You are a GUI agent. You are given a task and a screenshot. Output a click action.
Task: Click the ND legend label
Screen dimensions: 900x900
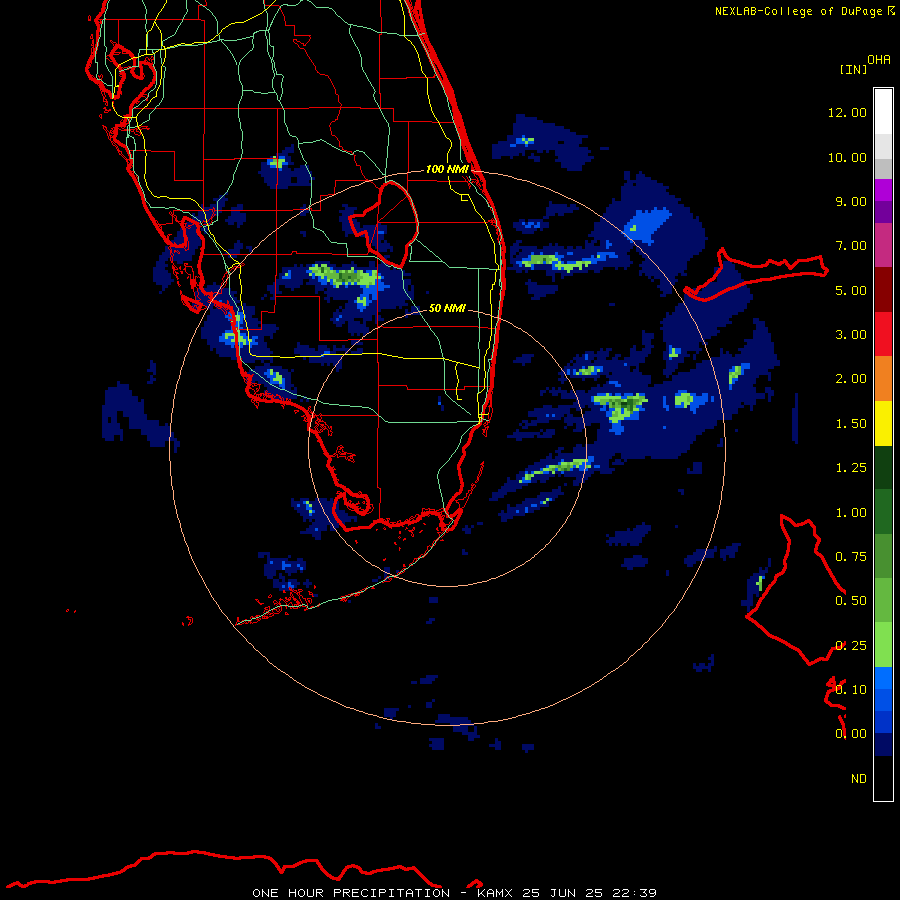[859, 779]
